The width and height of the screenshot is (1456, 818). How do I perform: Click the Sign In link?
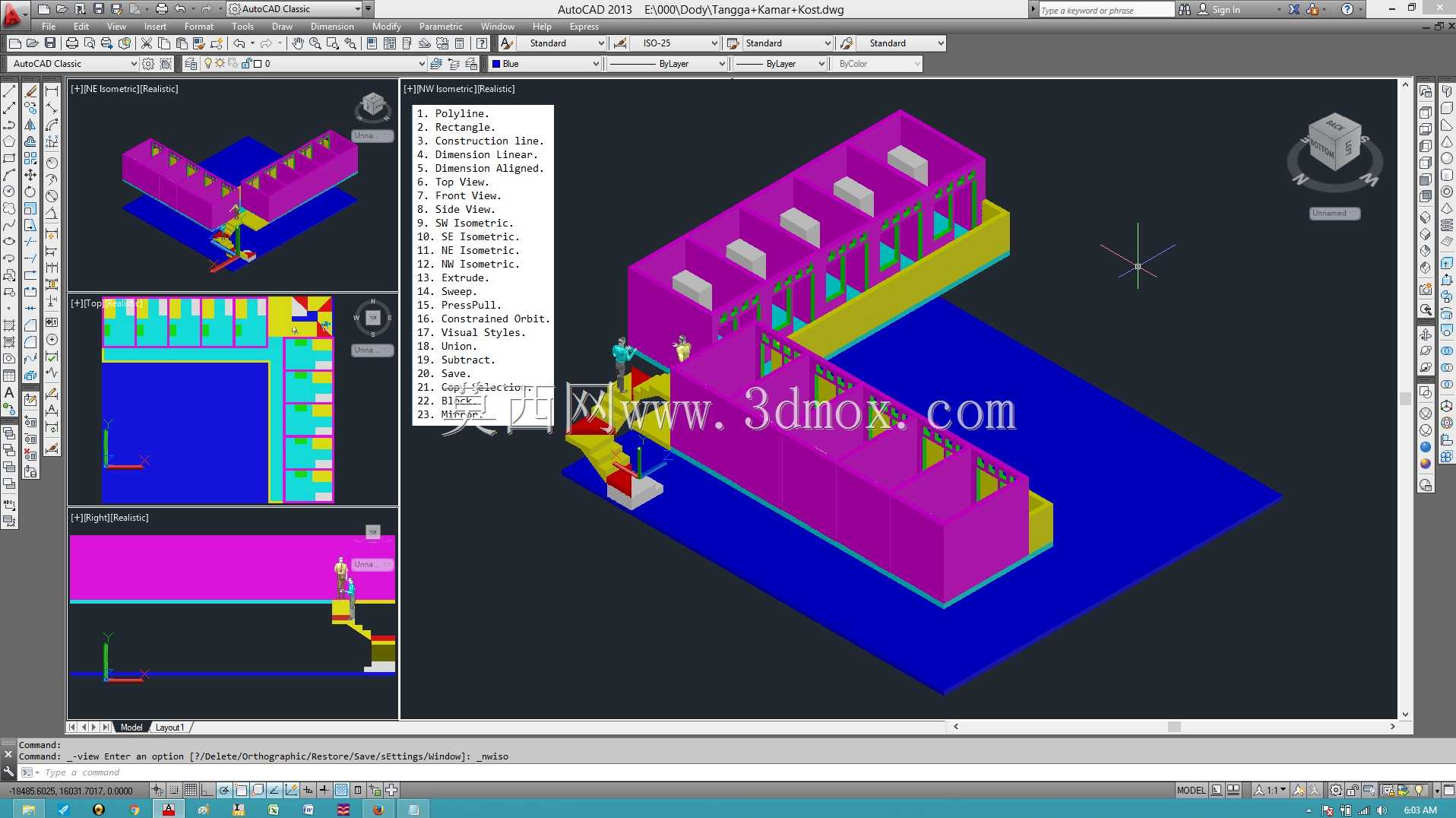coord(1226,10)
